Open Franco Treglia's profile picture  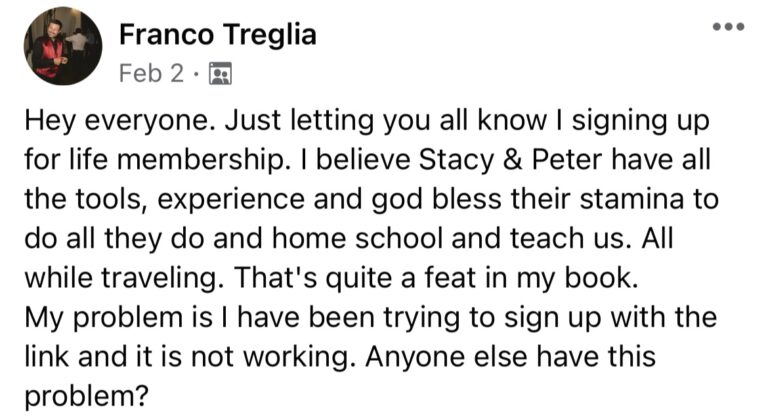[61, 45]
